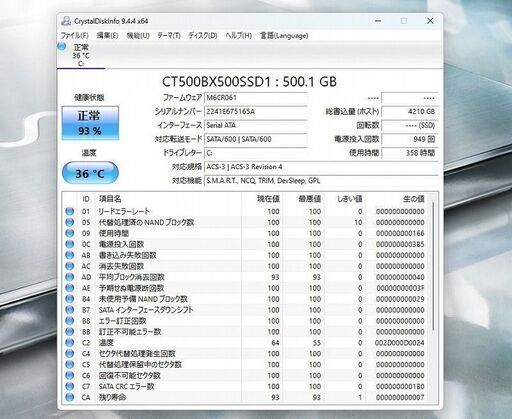Image resolution: width=512 pixels, height=419 pixels.
Task: Open the ディスク(D) menu
Action: tap(203, 36)
